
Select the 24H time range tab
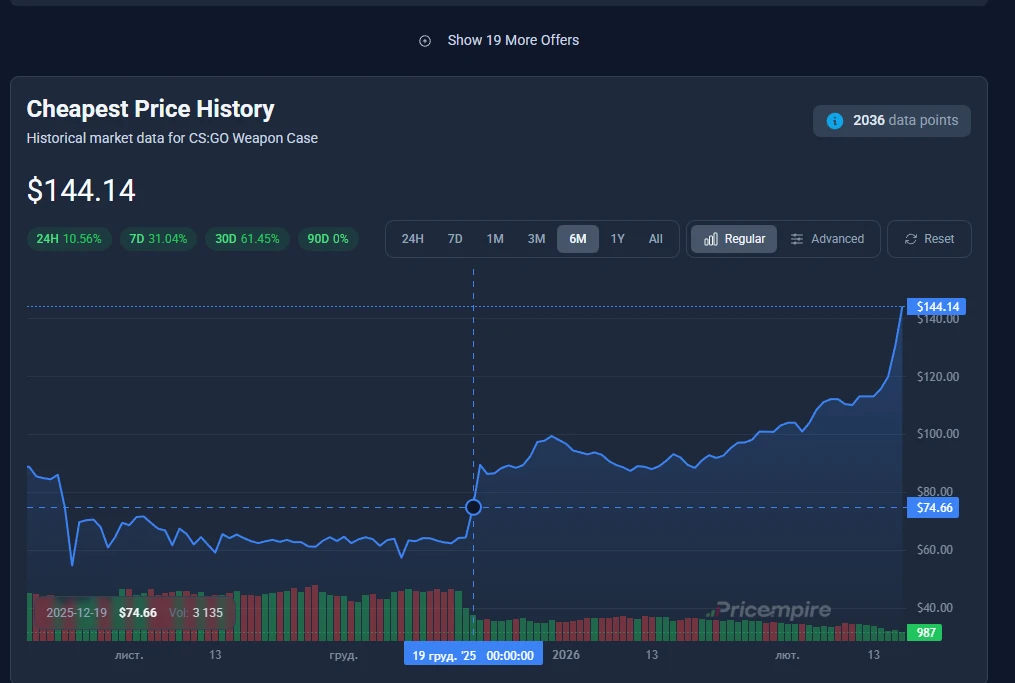point(412,239)
